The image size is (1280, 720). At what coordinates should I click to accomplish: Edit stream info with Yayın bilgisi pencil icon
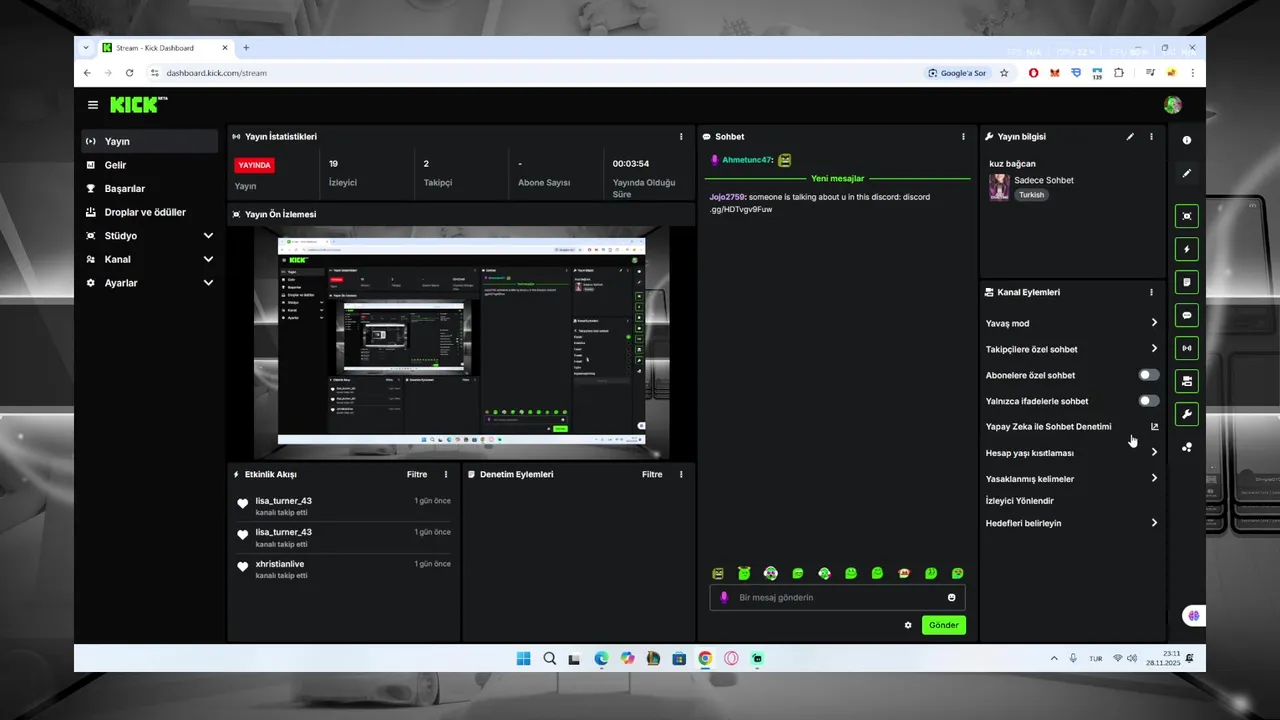tap(1130, 137)
